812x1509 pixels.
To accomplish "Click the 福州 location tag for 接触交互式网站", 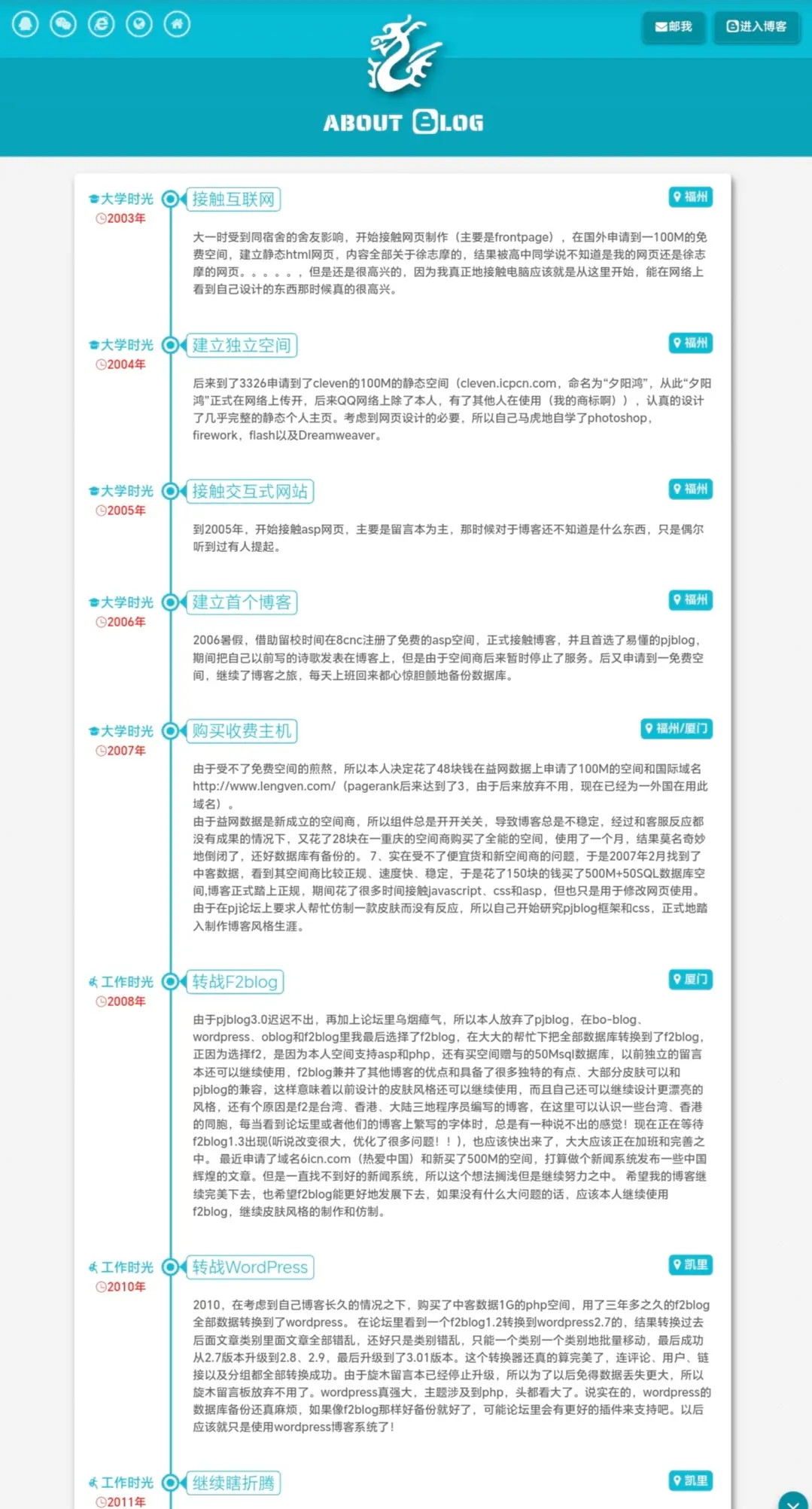I will pyautogui.click(x=691, y=489).
